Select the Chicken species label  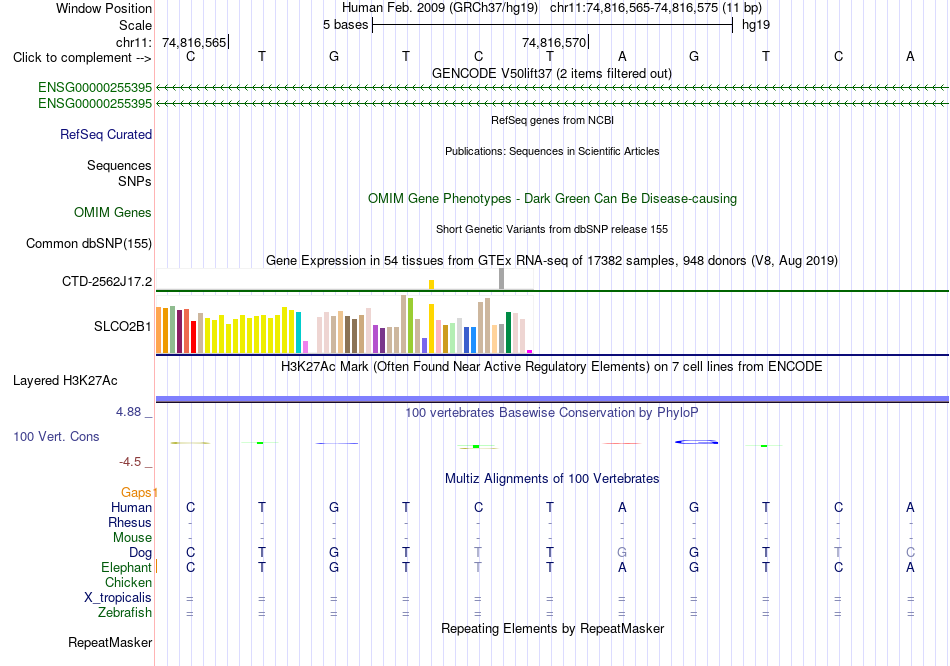tap(128, 582)
